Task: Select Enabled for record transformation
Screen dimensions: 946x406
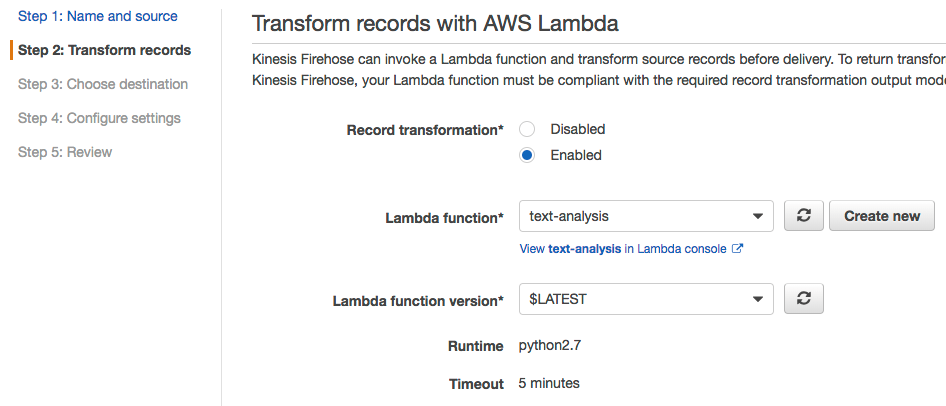Action: pyautogui.click(x=528, y=155)
